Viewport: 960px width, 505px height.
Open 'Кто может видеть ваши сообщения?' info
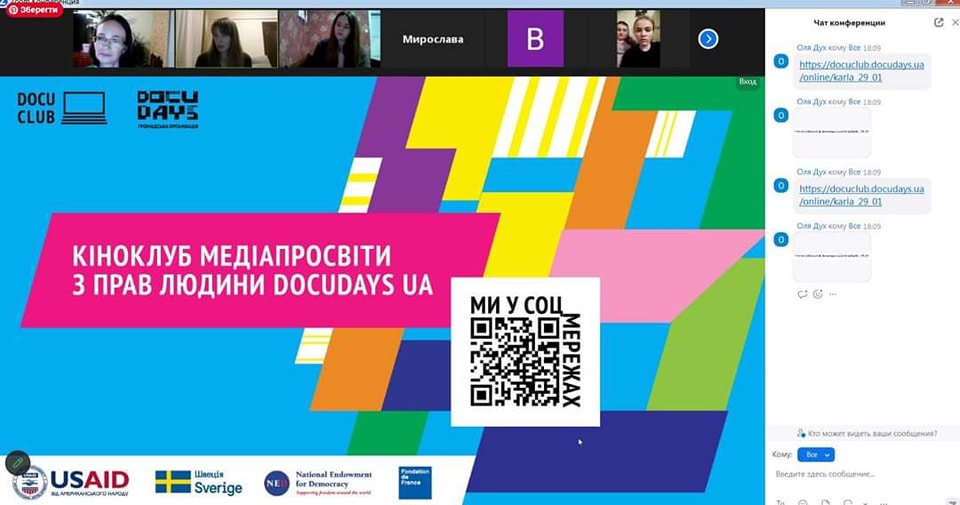point(867,433)
